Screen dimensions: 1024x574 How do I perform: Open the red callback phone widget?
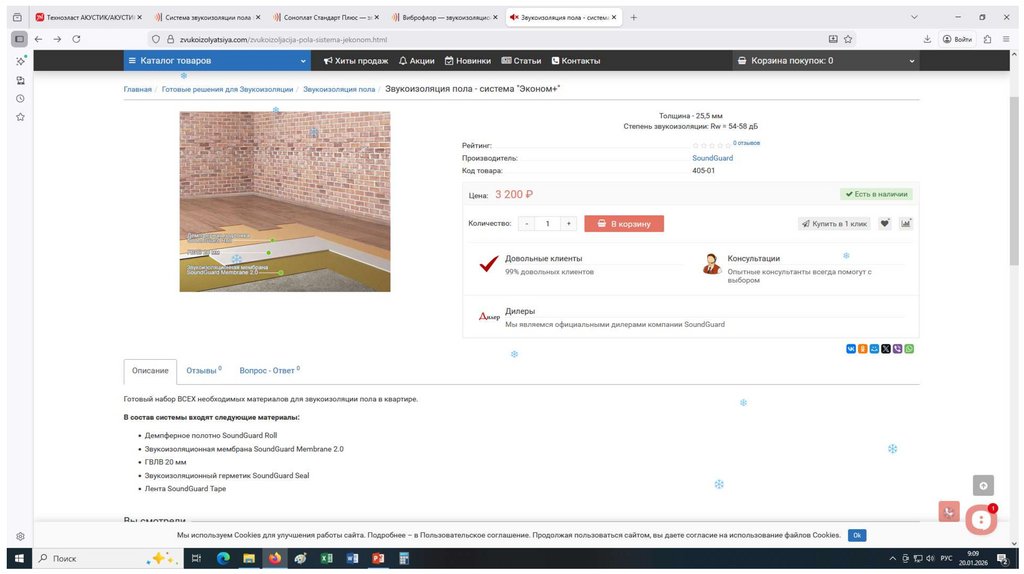(x=950, y=511)
